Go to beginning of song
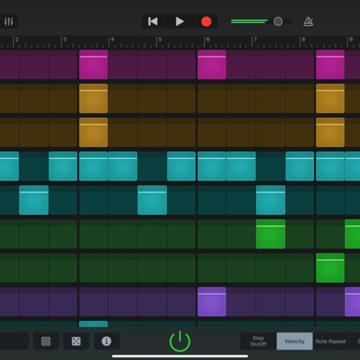 pyautogui.click(x=153, y=22)
